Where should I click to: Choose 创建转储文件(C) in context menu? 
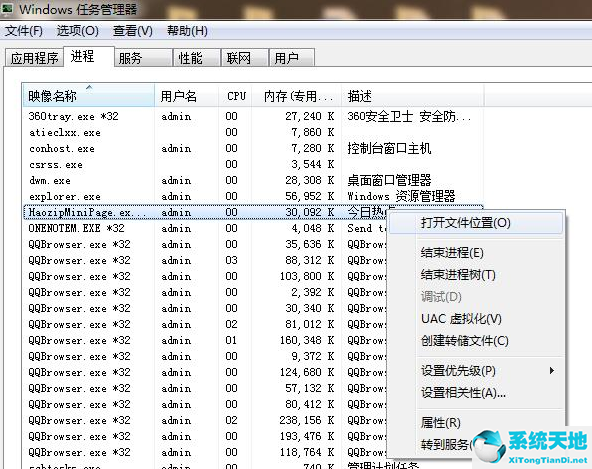[476, 341]
